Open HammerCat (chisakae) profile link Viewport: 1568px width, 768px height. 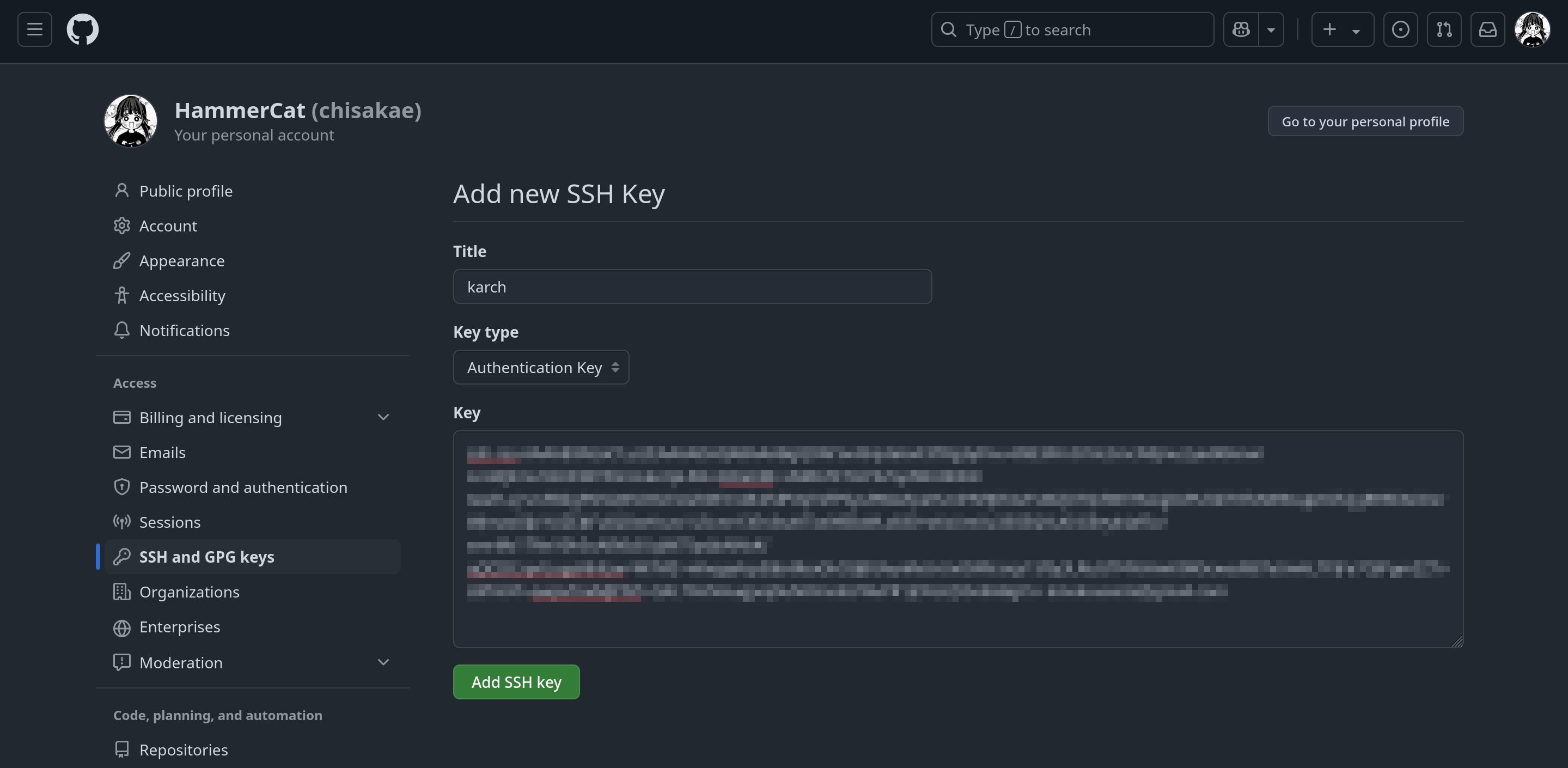[x=298, y=110]
